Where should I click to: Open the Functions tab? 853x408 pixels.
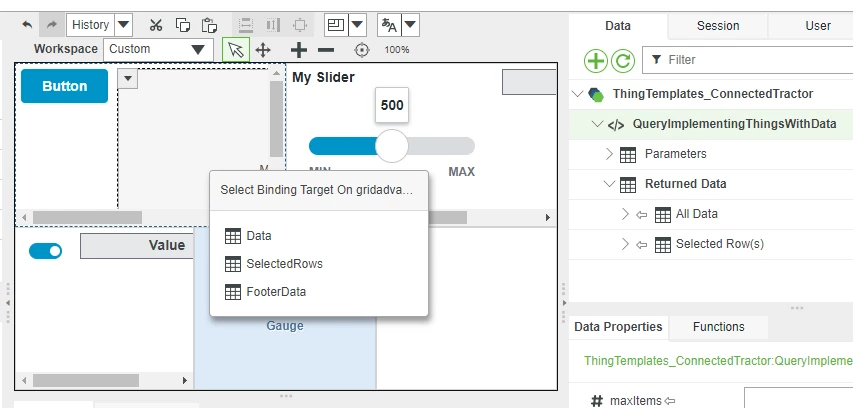click(x=719, y=327)
